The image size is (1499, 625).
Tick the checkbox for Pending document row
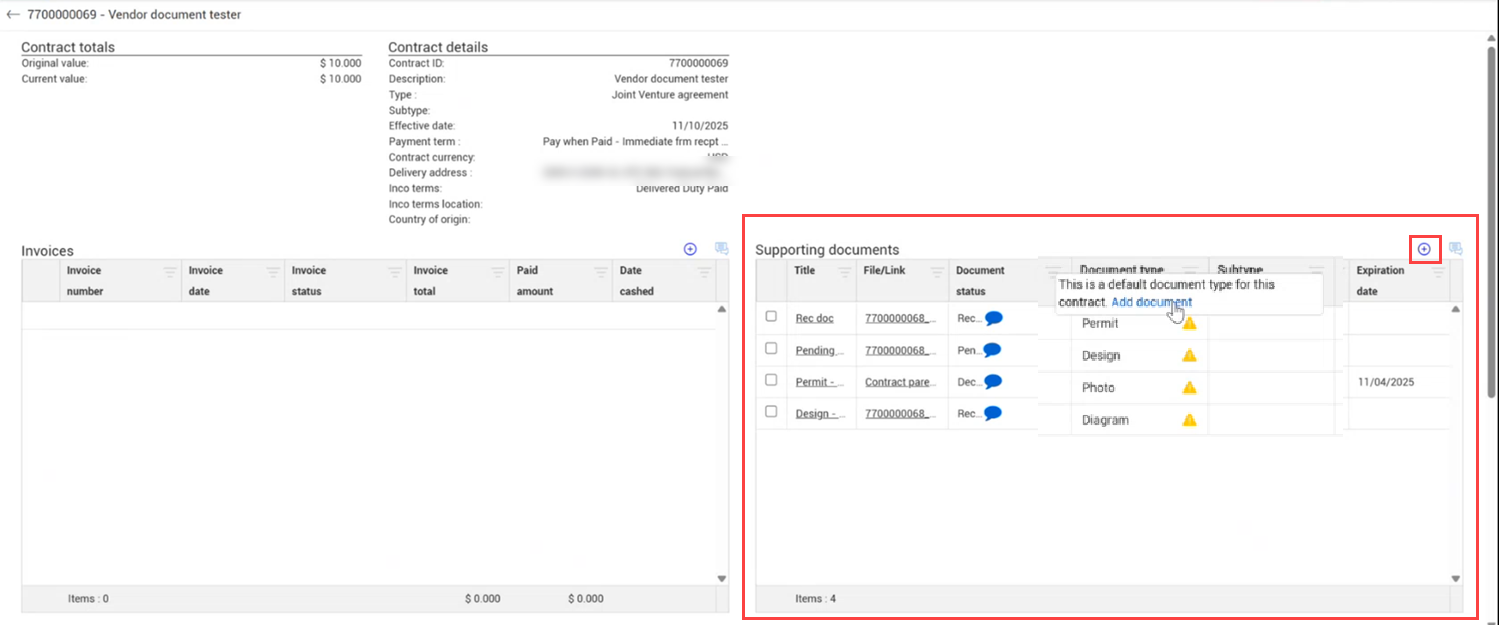tap(771, 348)
